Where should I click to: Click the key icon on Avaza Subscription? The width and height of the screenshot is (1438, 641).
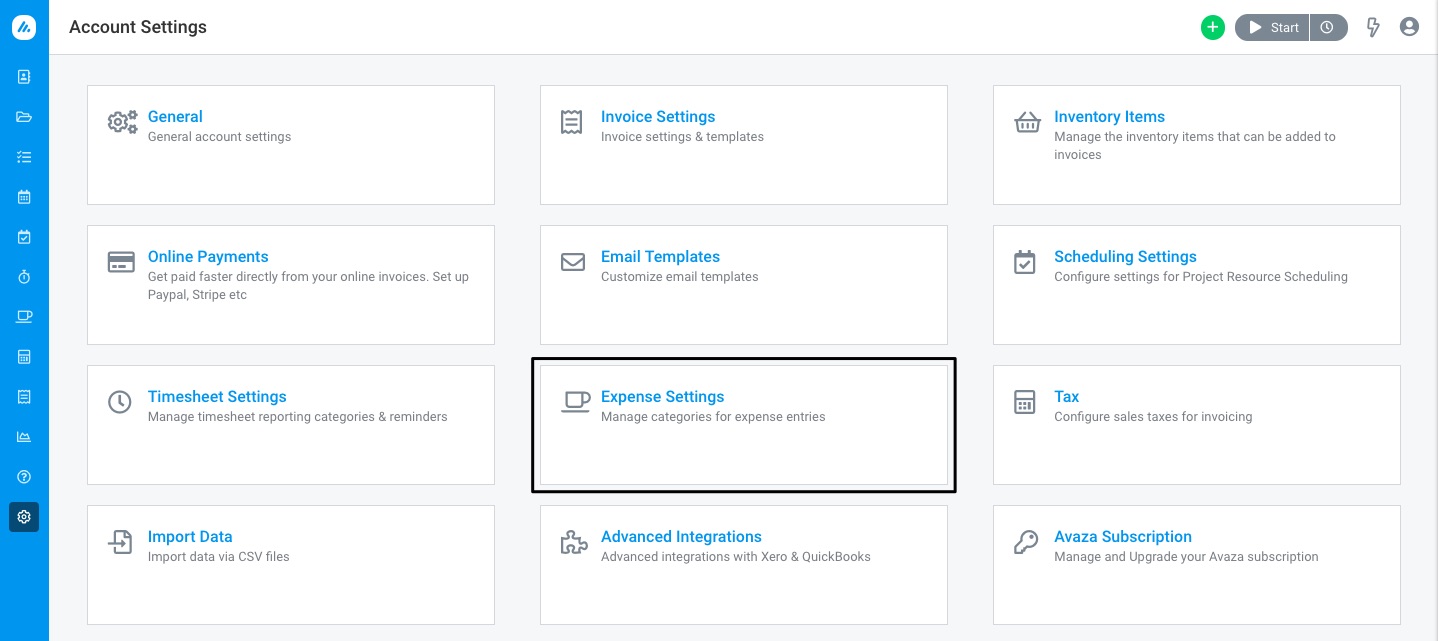pyautogui.click(x=1026, y=542)
